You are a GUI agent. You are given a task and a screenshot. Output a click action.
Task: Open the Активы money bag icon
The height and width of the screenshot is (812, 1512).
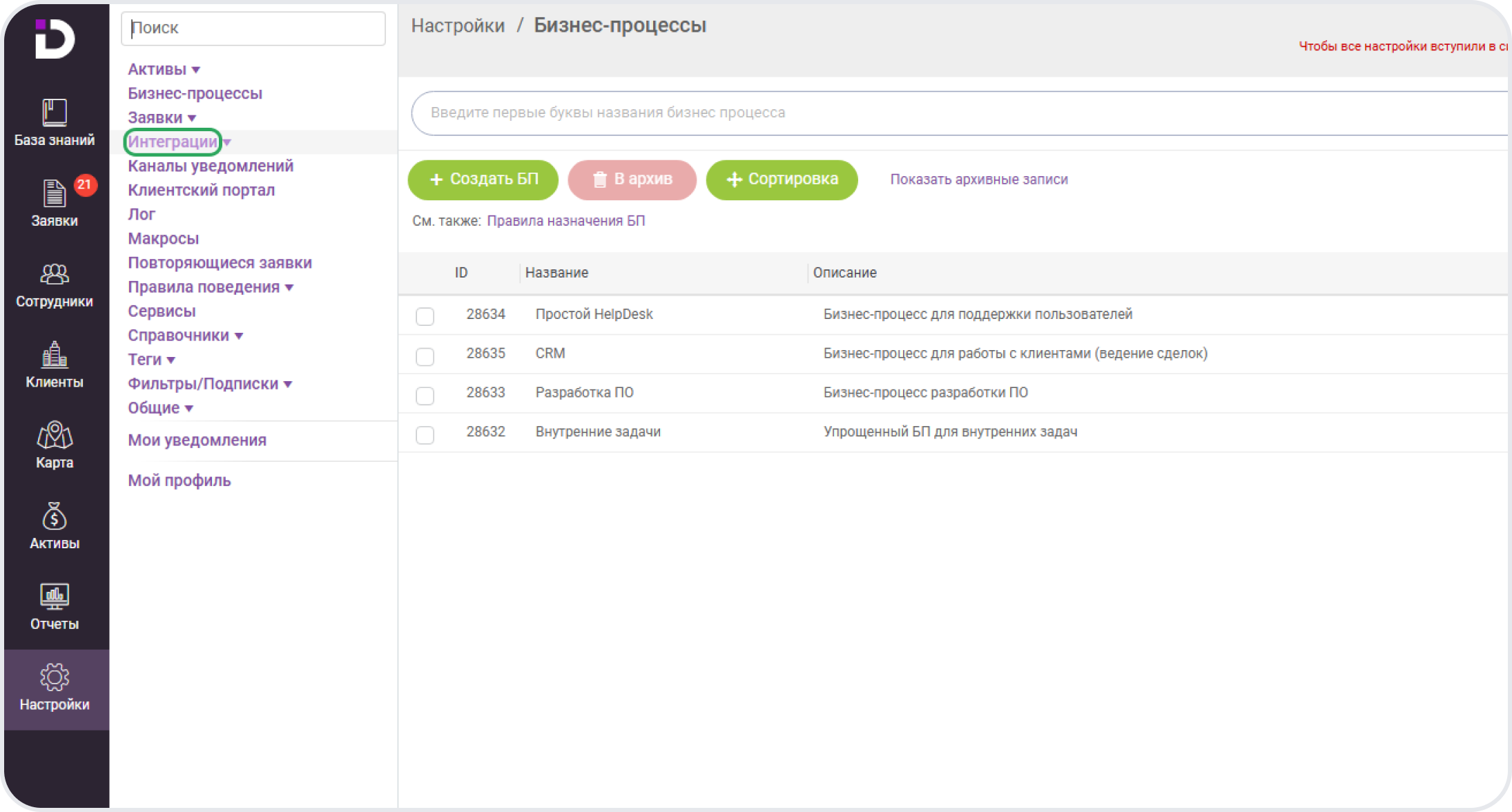[55, 516]
